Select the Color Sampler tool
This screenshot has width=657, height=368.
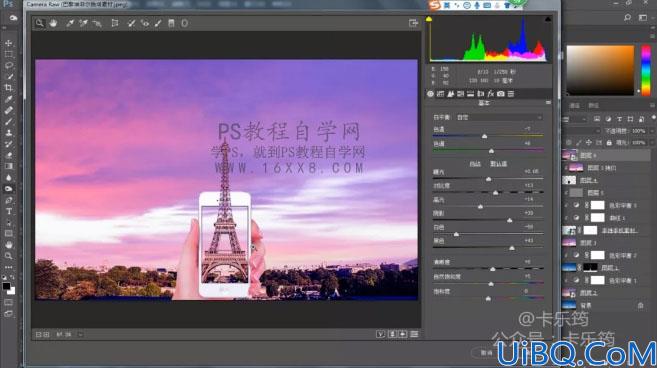83,23
